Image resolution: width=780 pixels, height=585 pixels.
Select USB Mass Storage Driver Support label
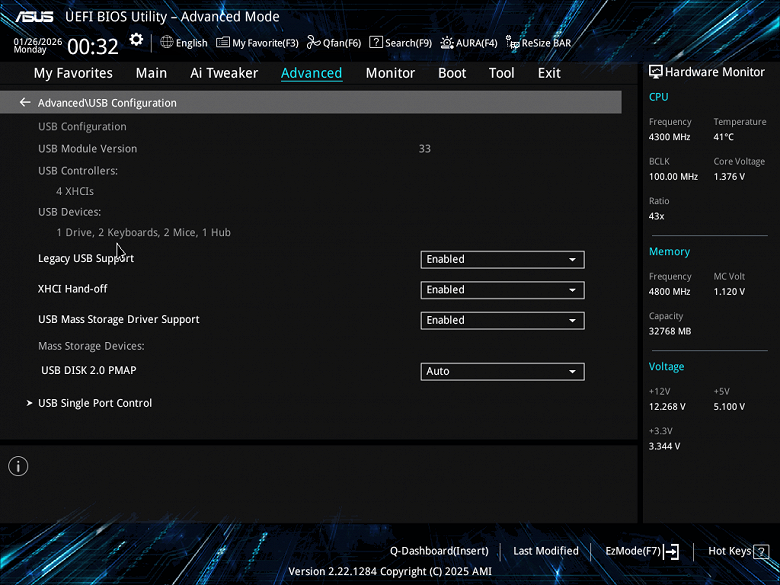pyautogui.click(x=119, y=319)
